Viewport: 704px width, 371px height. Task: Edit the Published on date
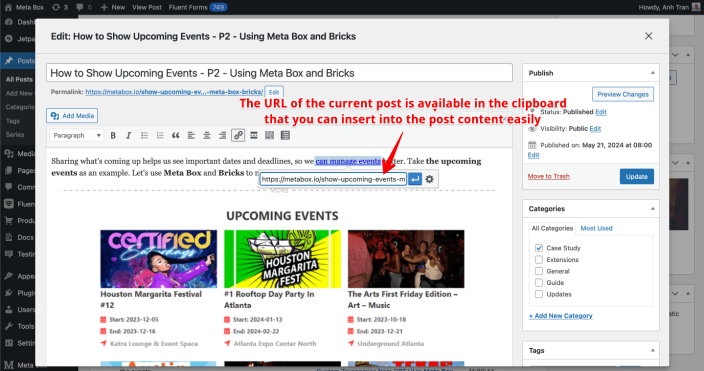533,155
